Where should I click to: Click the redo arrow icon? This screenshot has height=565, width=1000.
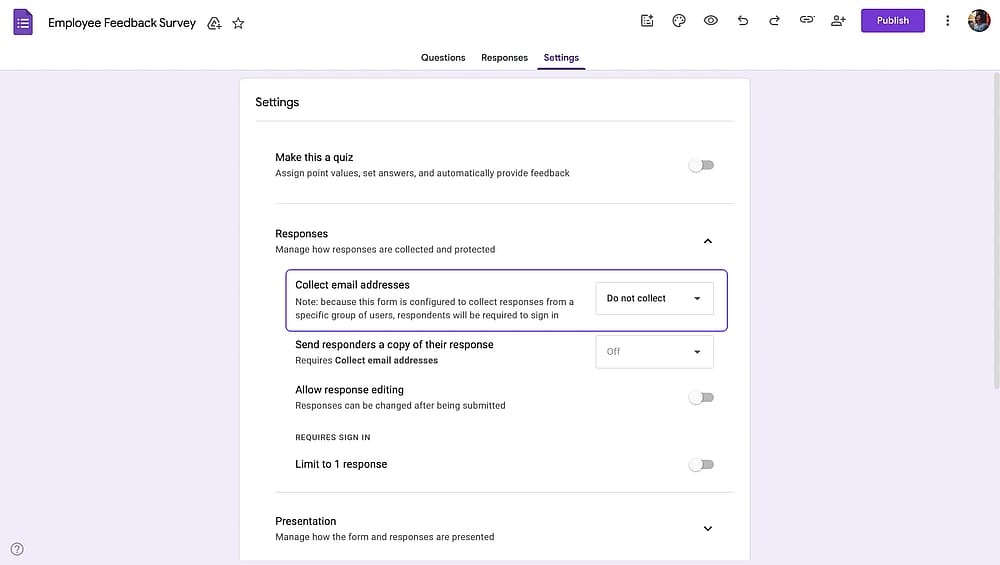[x=774, y=20]
